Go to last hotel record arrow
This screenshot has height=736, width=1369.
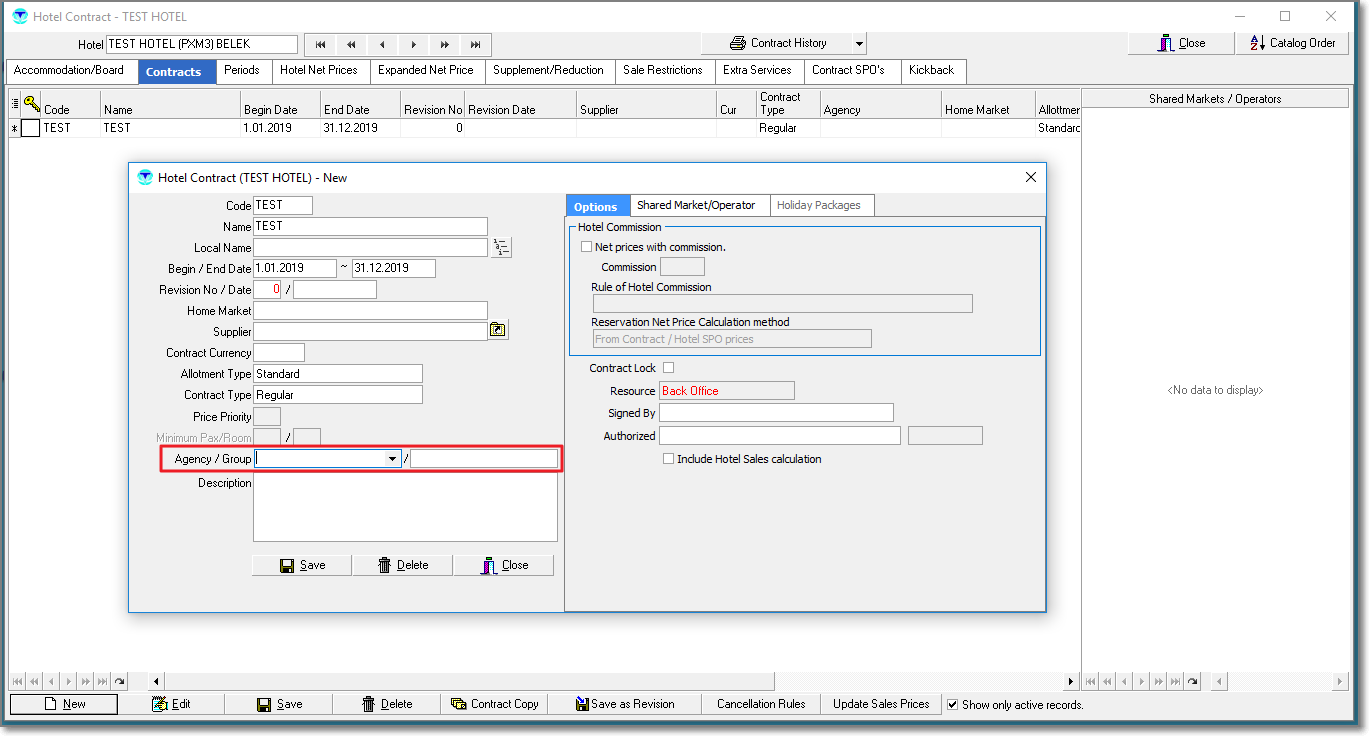tap(476, 45)
